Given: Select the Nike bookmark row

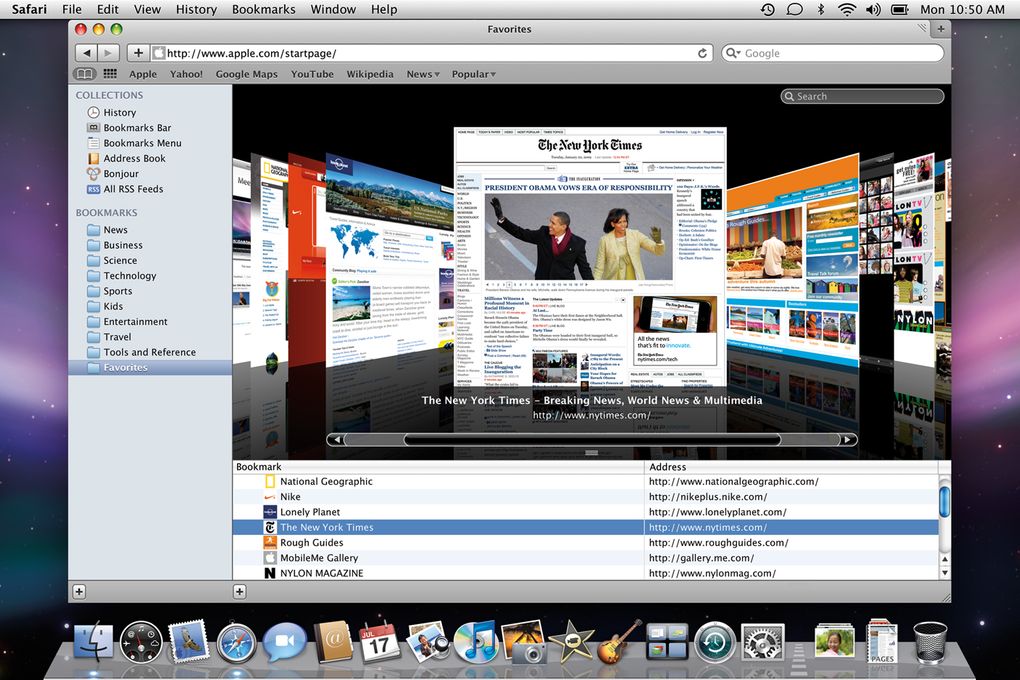Looking at the screenshot, I should (585, 496).
